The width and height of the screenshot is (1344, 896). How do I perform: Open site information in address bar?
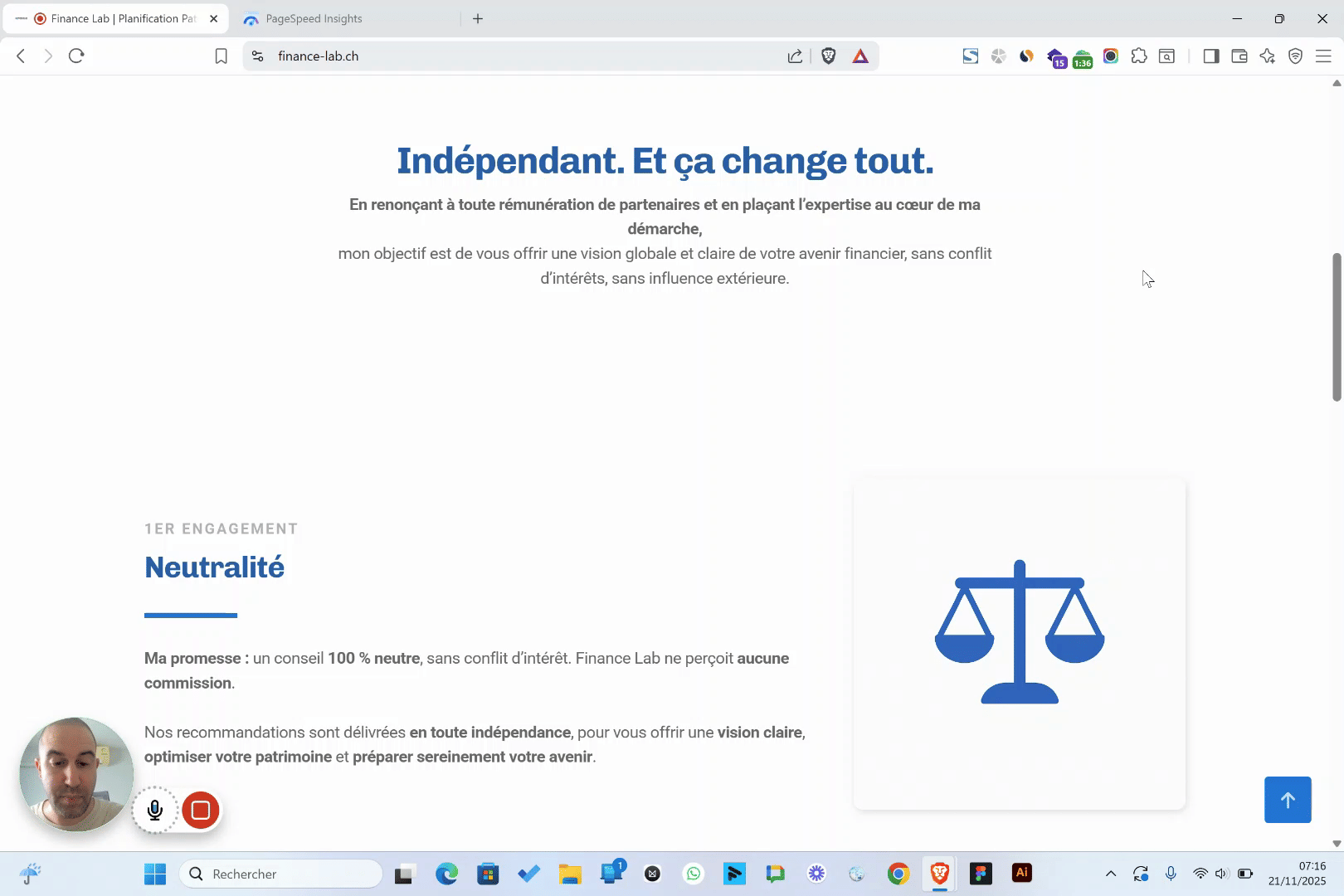[258, 56]
